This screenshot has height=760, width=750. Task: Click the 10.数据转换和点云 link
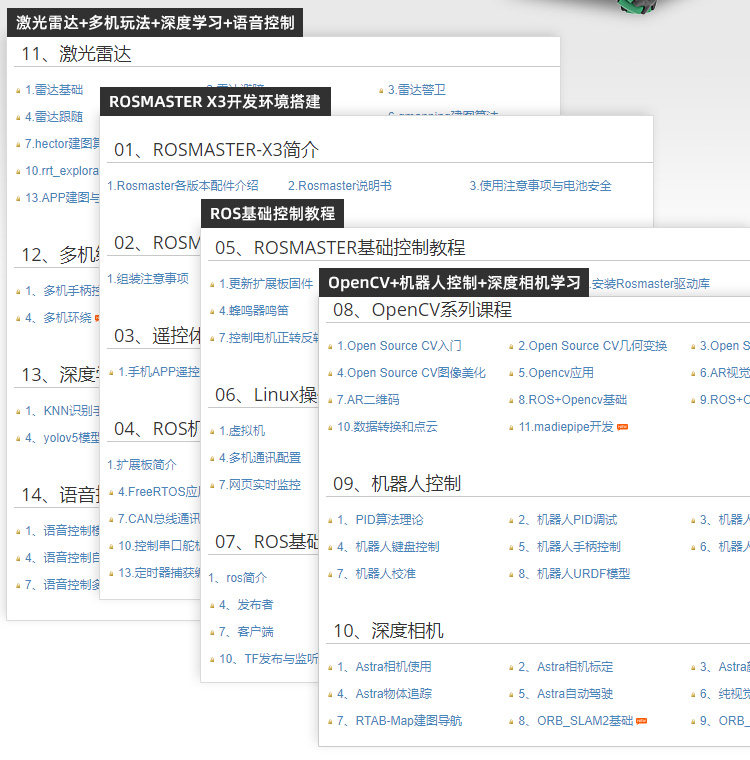pyautogui.click(x=387, y=427)
